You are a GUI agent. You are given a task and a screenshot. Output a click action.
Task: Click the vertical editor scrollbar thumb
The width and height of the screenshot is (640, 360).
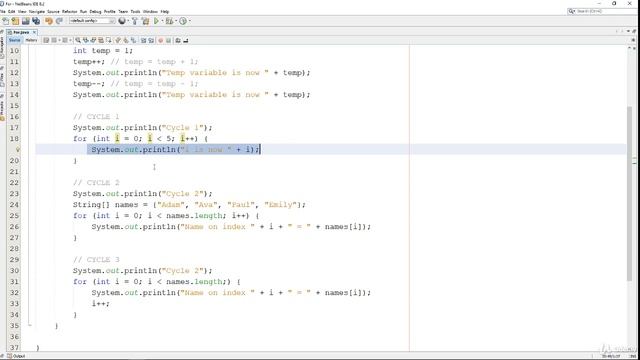tap(629, 193)
